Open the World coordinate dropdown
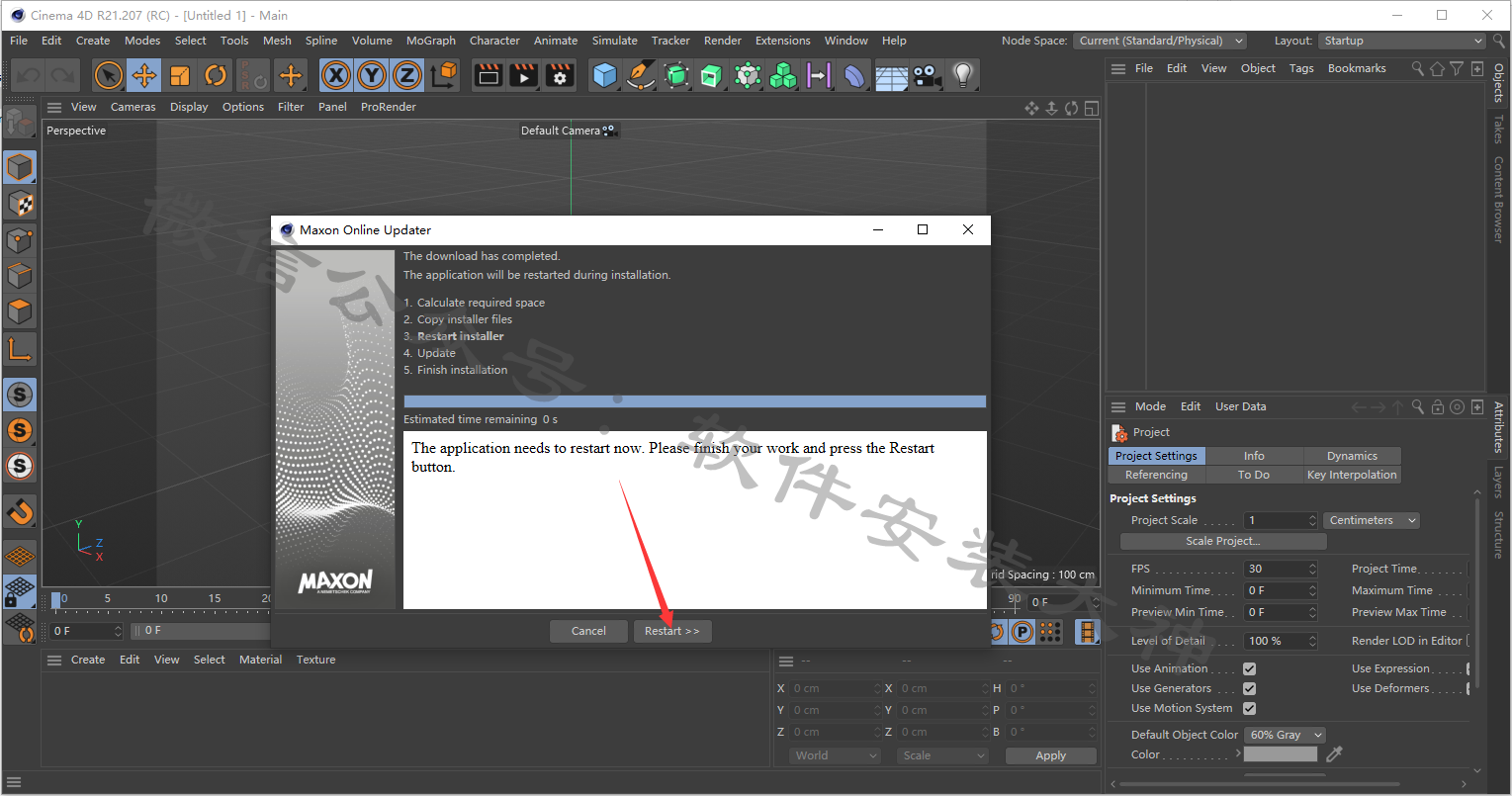This screenshot has height=796, width=1512. (x=835, y=755)
